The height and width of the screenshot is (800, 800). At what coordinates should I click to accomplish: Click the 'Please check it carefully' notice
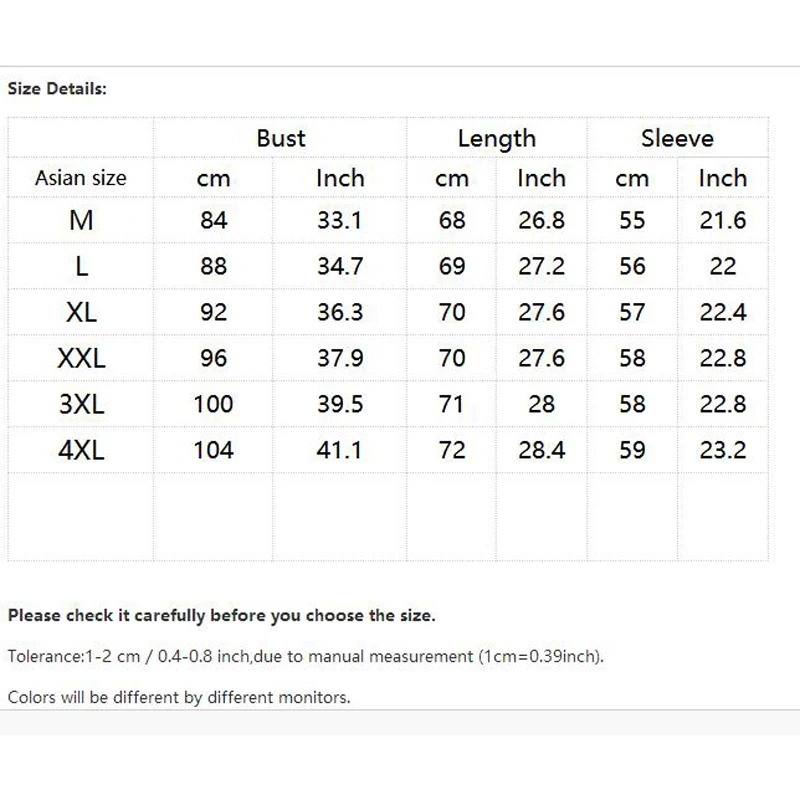(x=221, y=615)
